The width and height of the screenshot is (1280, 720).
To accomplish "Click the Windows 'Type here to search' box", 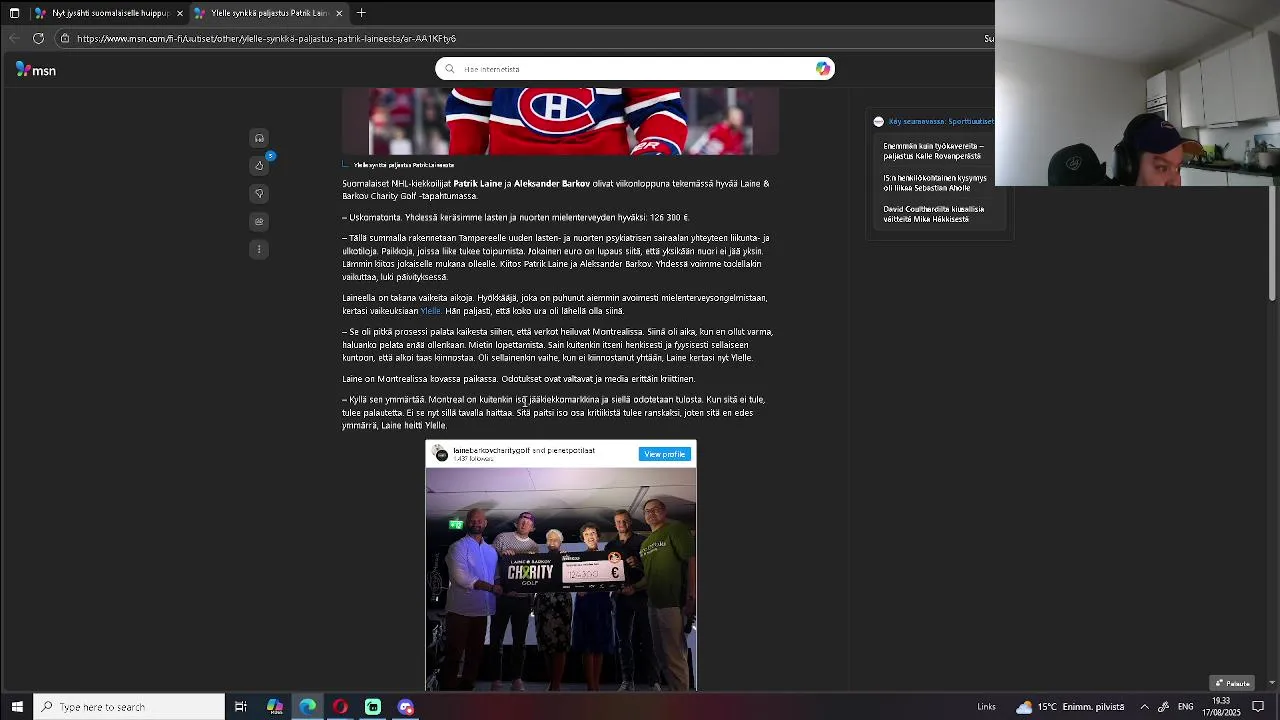I will click(x=129, y=707).
